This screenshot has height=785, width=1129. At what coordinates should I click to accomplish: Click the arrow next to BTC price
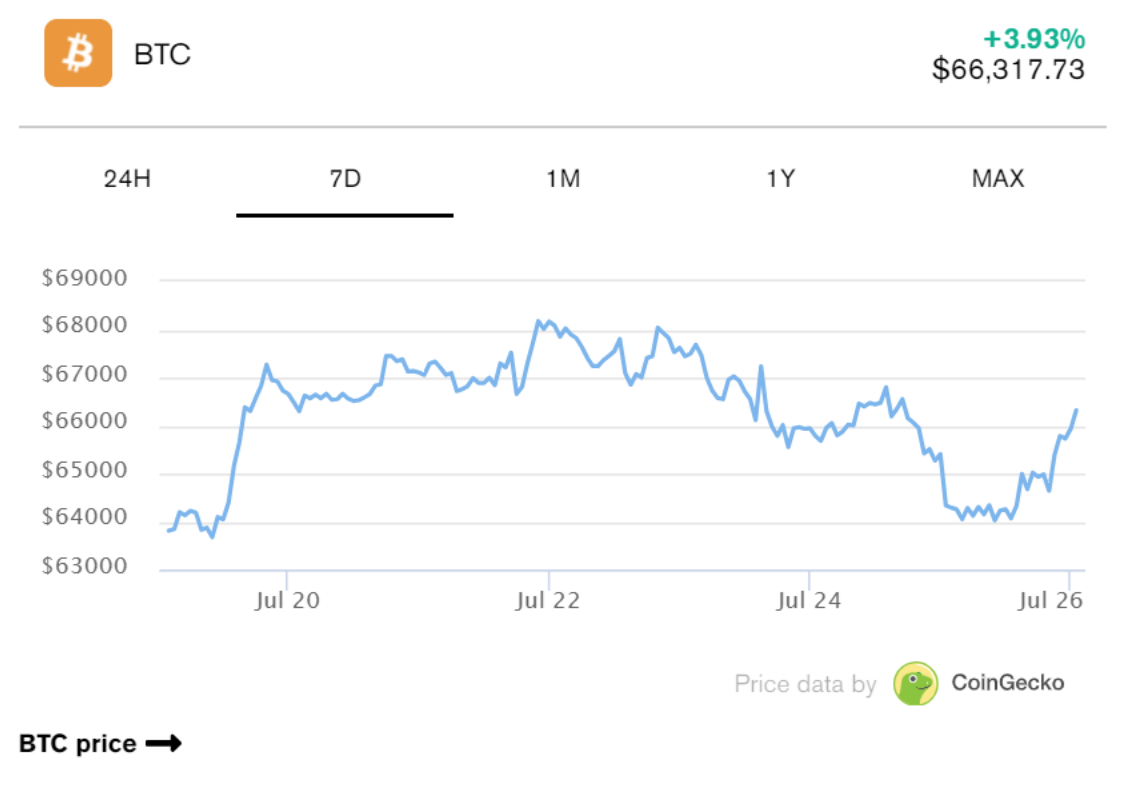click(163, 743)
